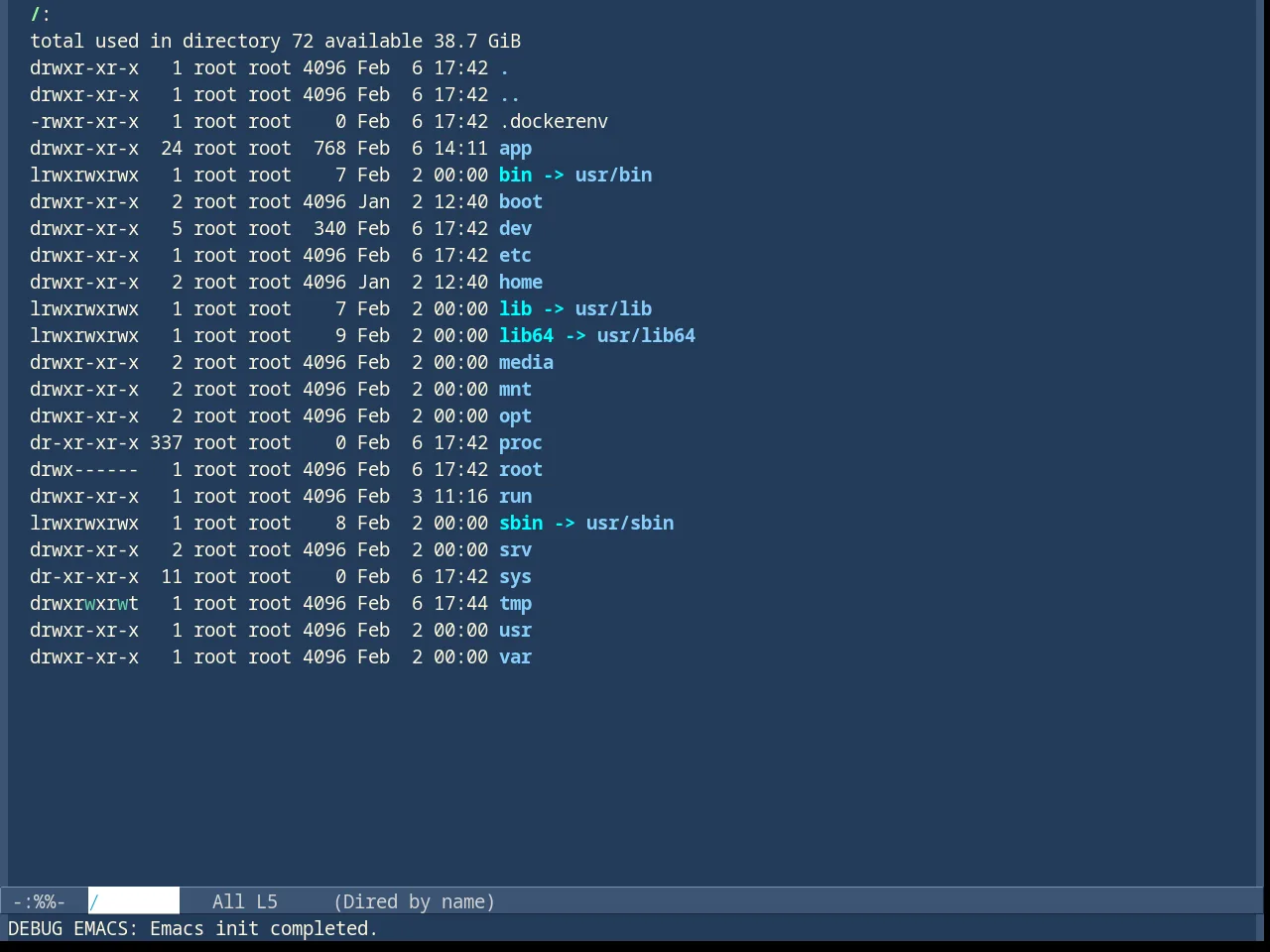This screenshot has width=1270, height=952.
Task: Open the etc directory
Action: pyautogui.click(x=515, y=255)
